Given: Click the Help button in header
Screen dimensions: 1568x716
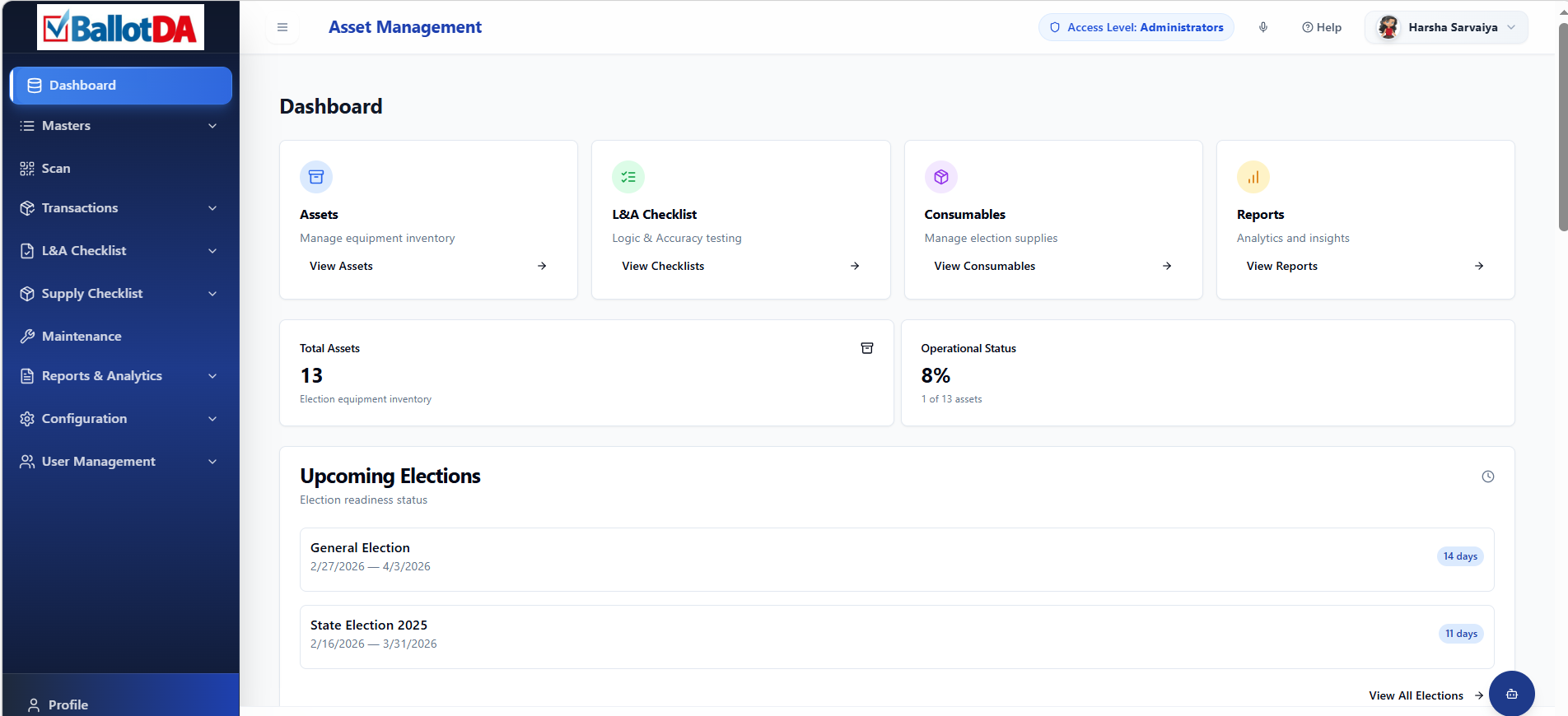Looking at the screenshot, I should tap(1321, 27).
